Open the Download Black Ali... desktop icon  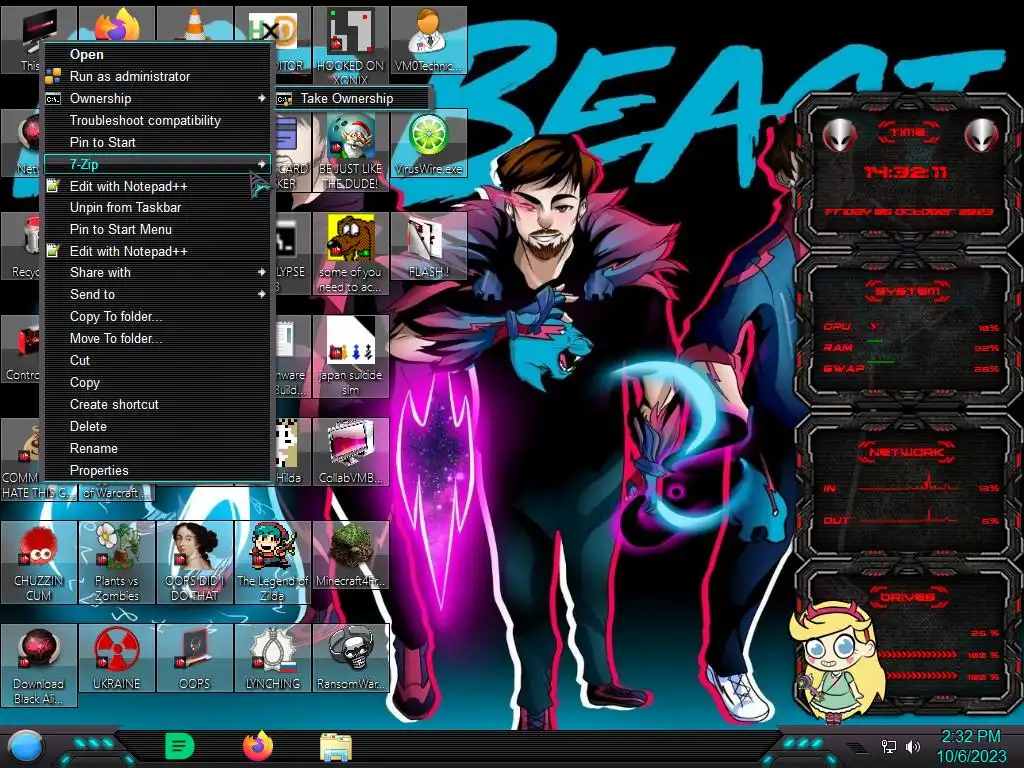pos(39,665)
